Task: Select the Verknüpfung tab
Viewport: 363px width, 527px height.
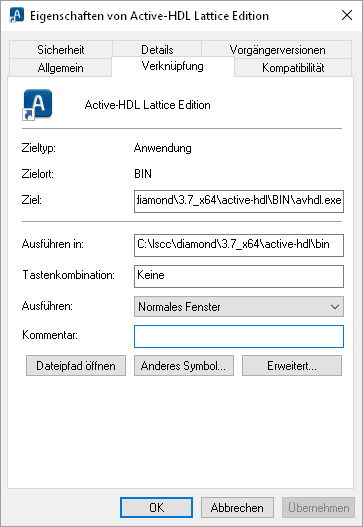Action: point(173,66)
